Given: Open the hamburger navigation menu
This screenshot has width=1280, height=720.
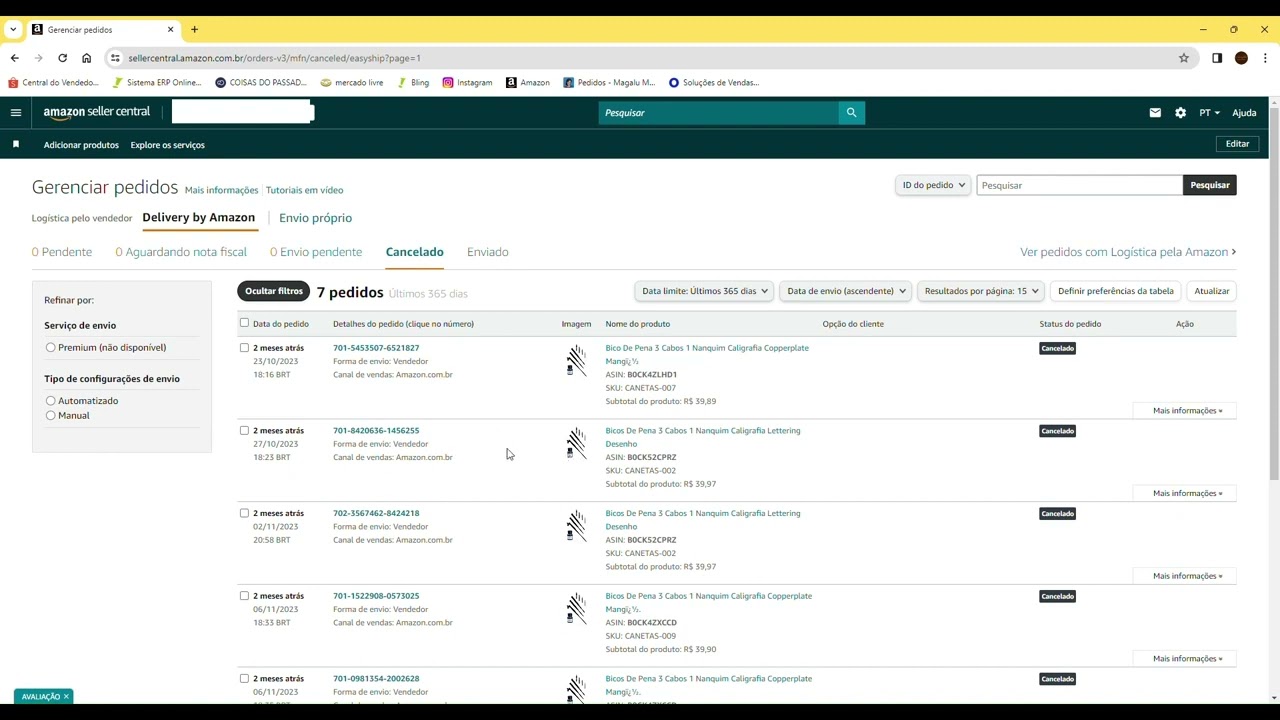Looking at the screenshot, I should coord(16,113).
